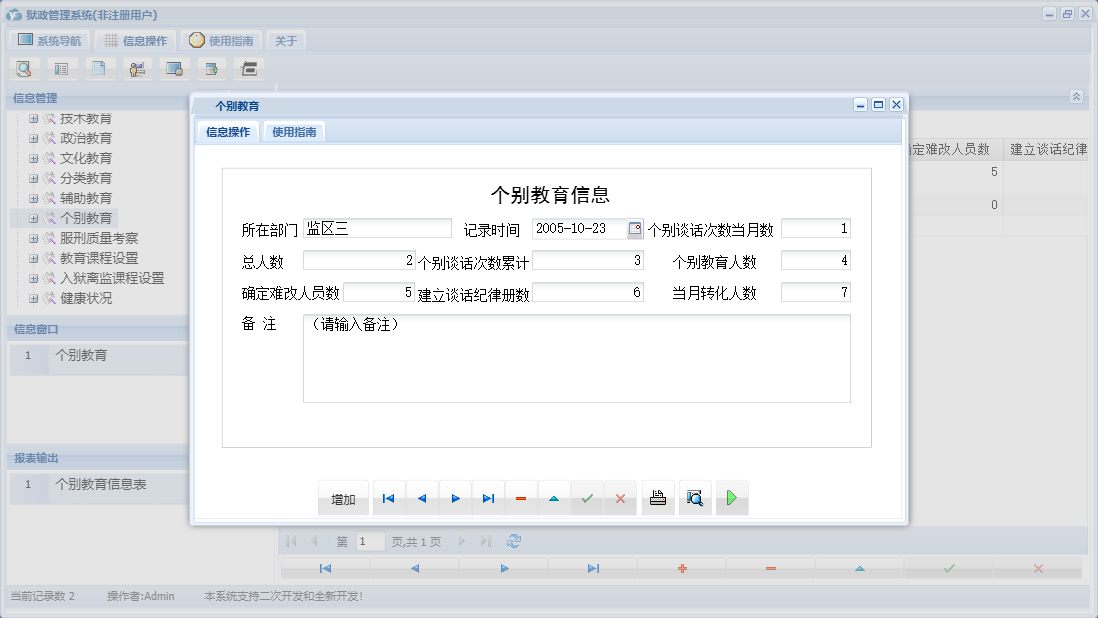Click the page number input field
The width and height of the screenshot is (1098, 618).
coord(368,540)
